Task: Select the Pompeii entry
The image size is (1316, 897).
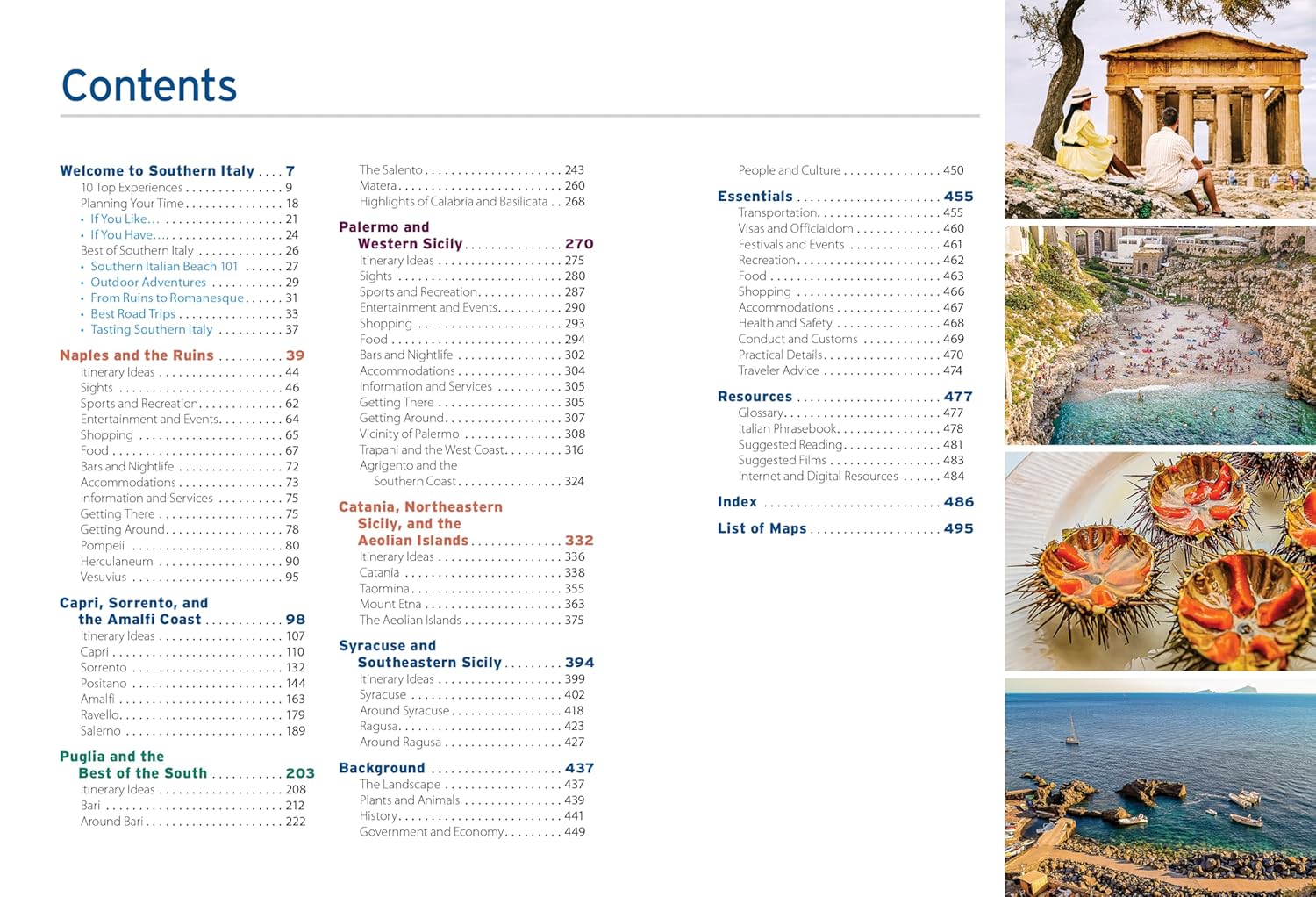Action: pos(103,546)
